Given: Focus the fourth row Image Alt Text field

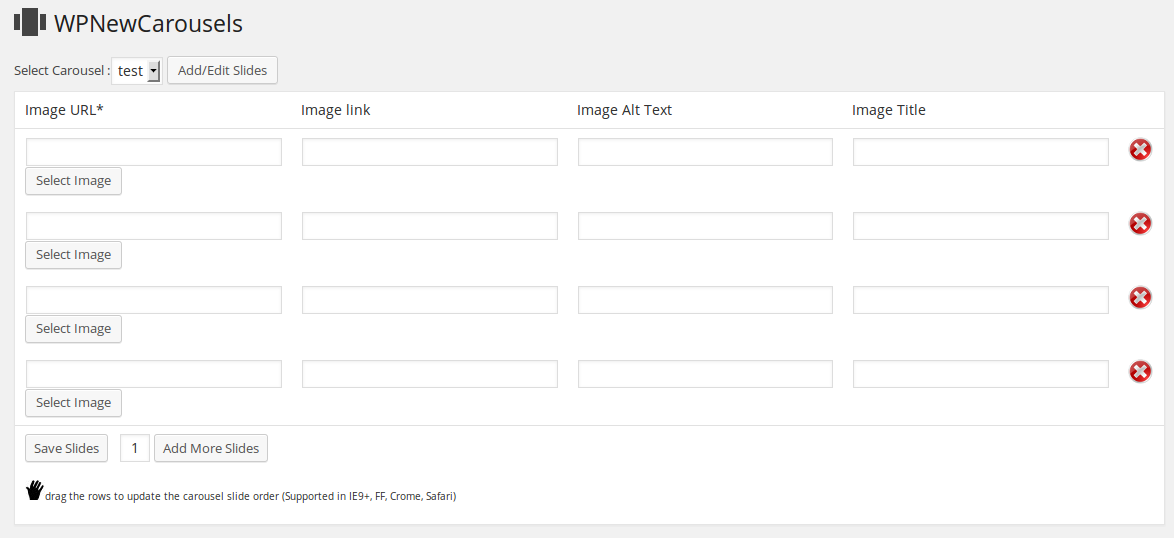Looking at the screenshot, I should pos(705,374).
